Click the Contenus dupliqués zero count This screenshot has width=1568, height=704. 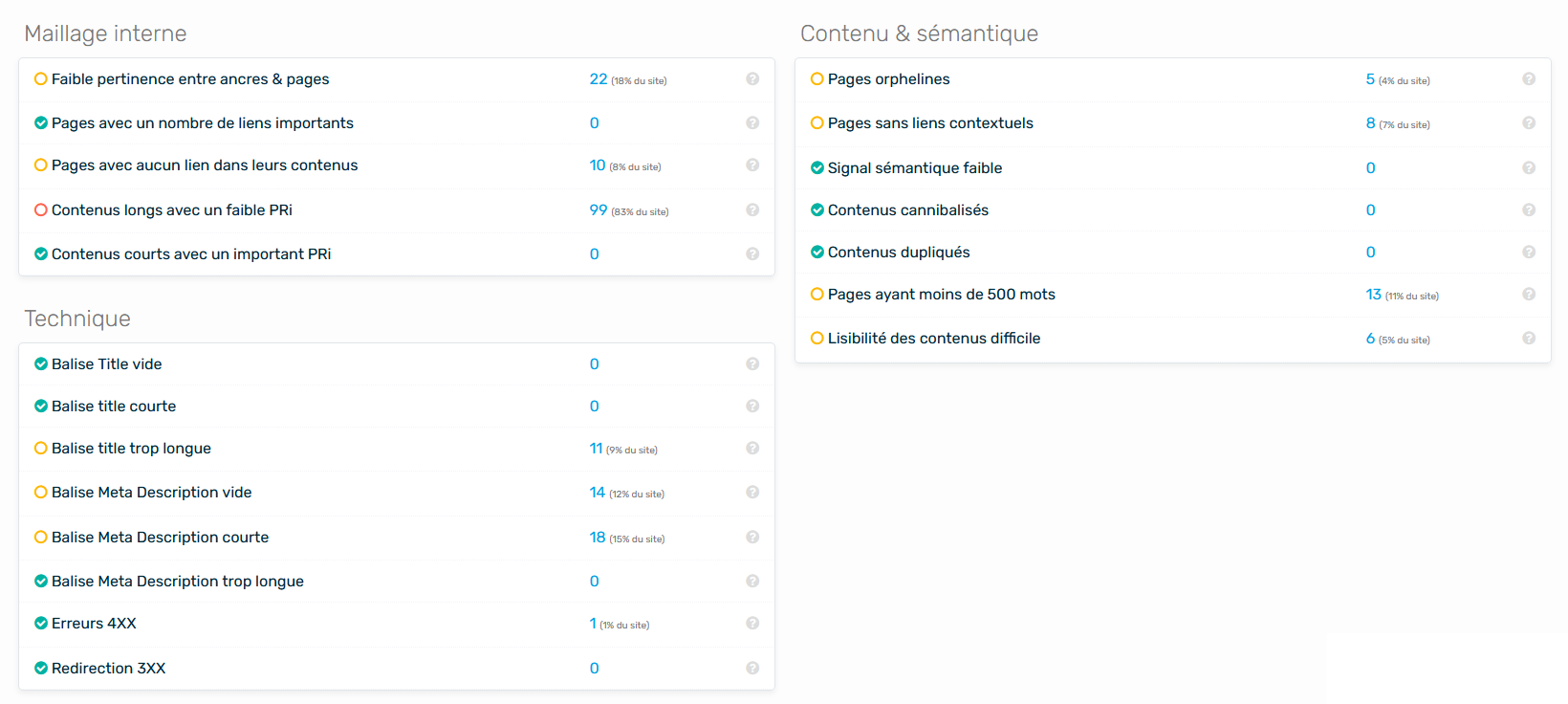tap(1371, 253)
